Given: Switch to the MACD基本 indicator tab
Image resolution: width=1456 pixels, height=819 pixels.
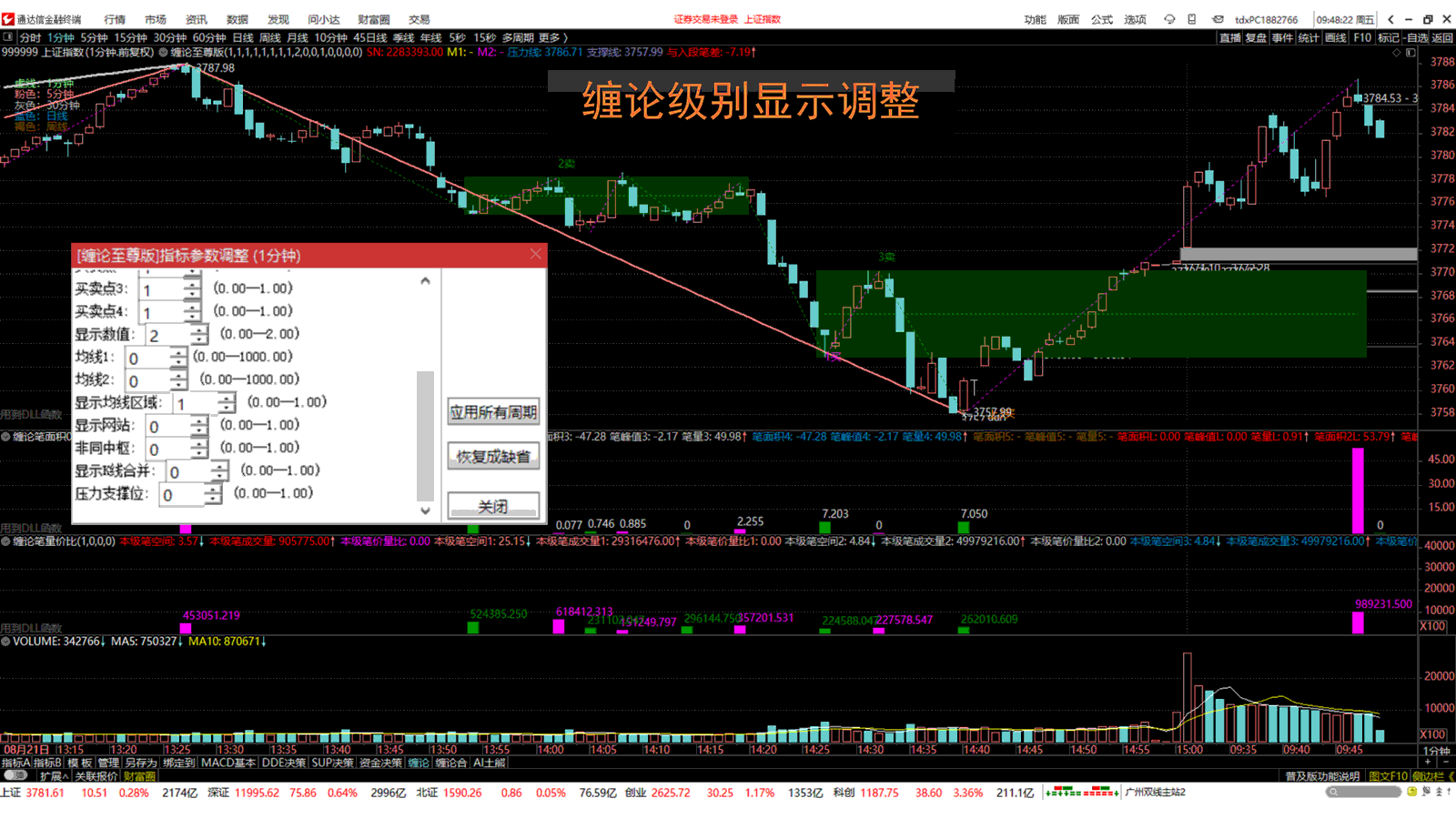Looking at the screenshot, I should (x=228, y=763).
